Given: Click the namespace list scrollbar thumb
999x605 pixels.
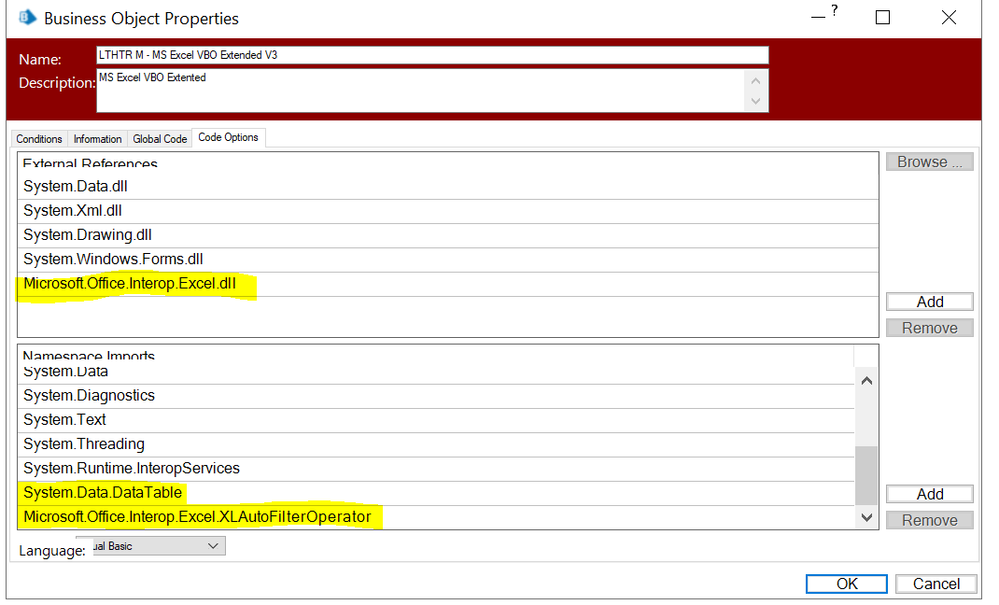Looking at the screenshot, I should pyautogui.click(x=866, y=475).
